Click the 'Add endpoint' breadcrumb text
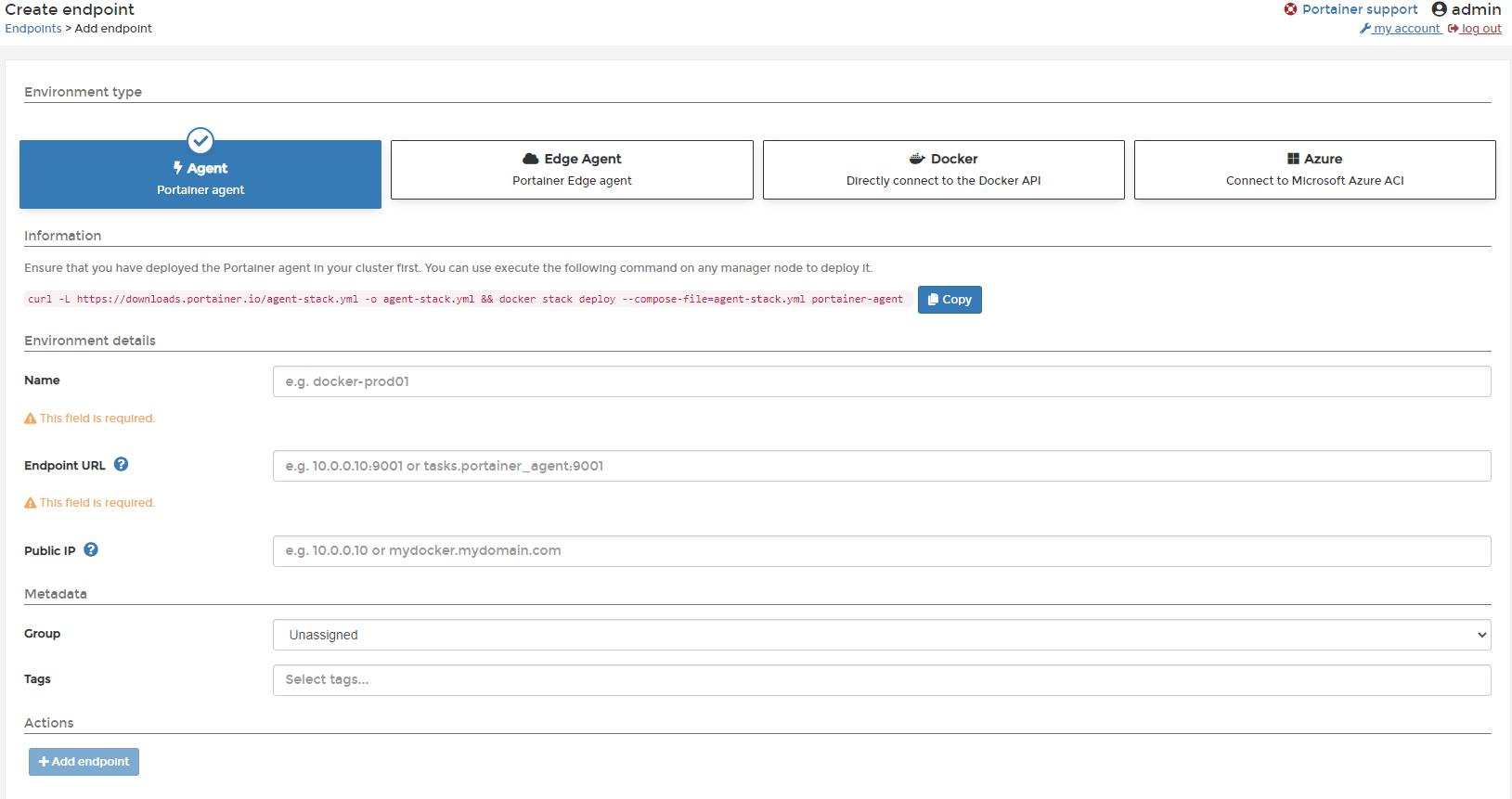The image size is (1512, 799). point(113,29)
